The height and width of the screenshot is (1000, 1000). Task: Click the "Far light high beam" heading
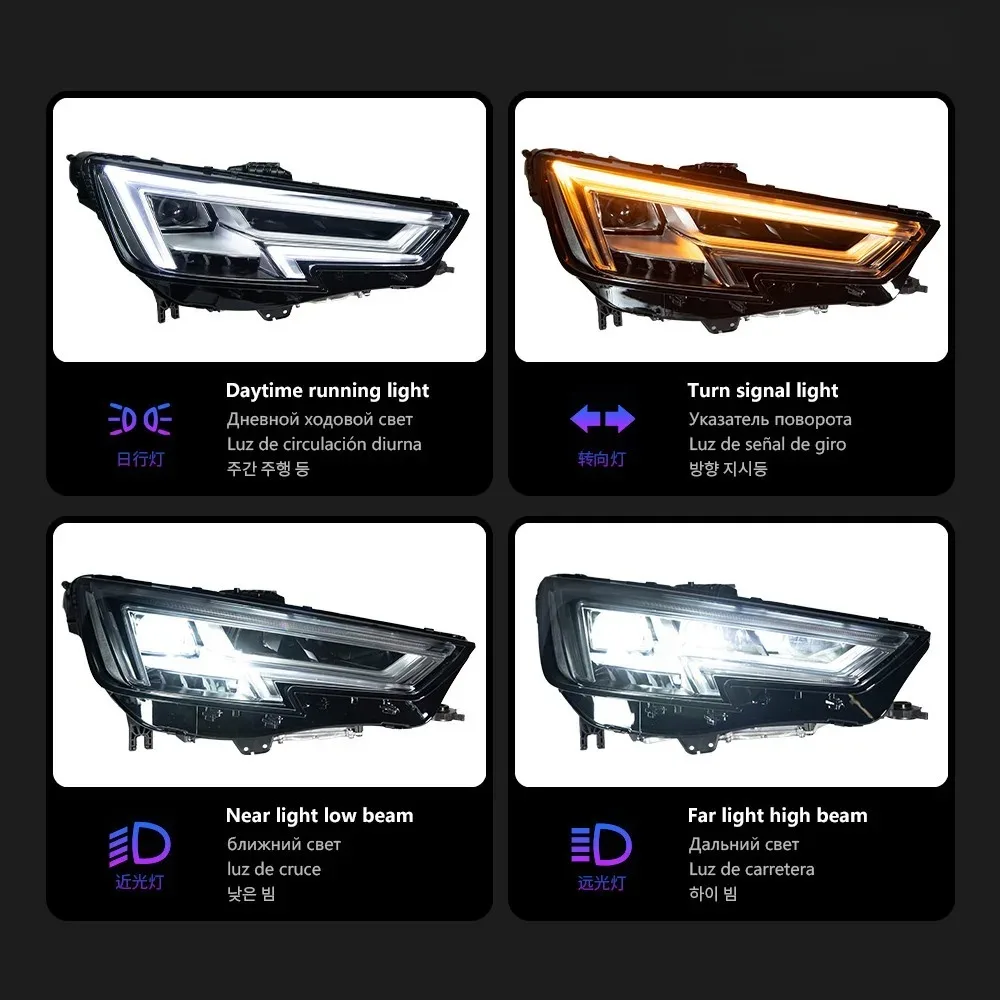(777, 815)
